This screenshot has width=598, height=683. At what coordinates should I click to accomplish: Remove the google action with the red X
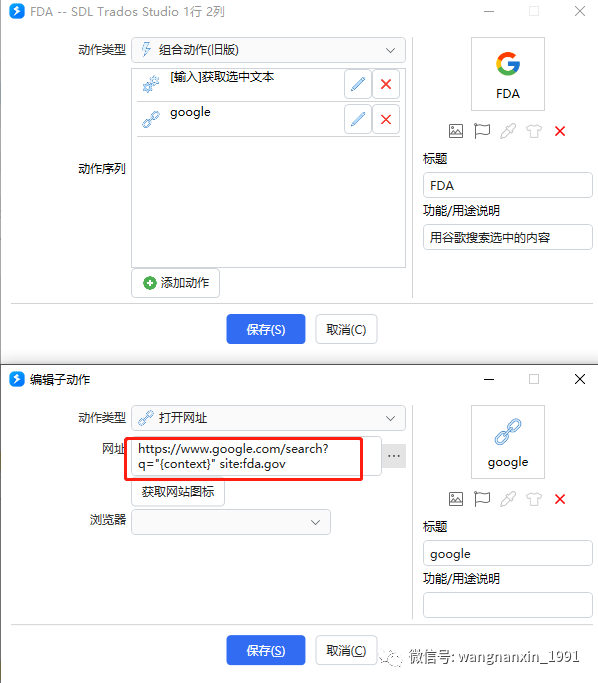(x=386, y=119)
